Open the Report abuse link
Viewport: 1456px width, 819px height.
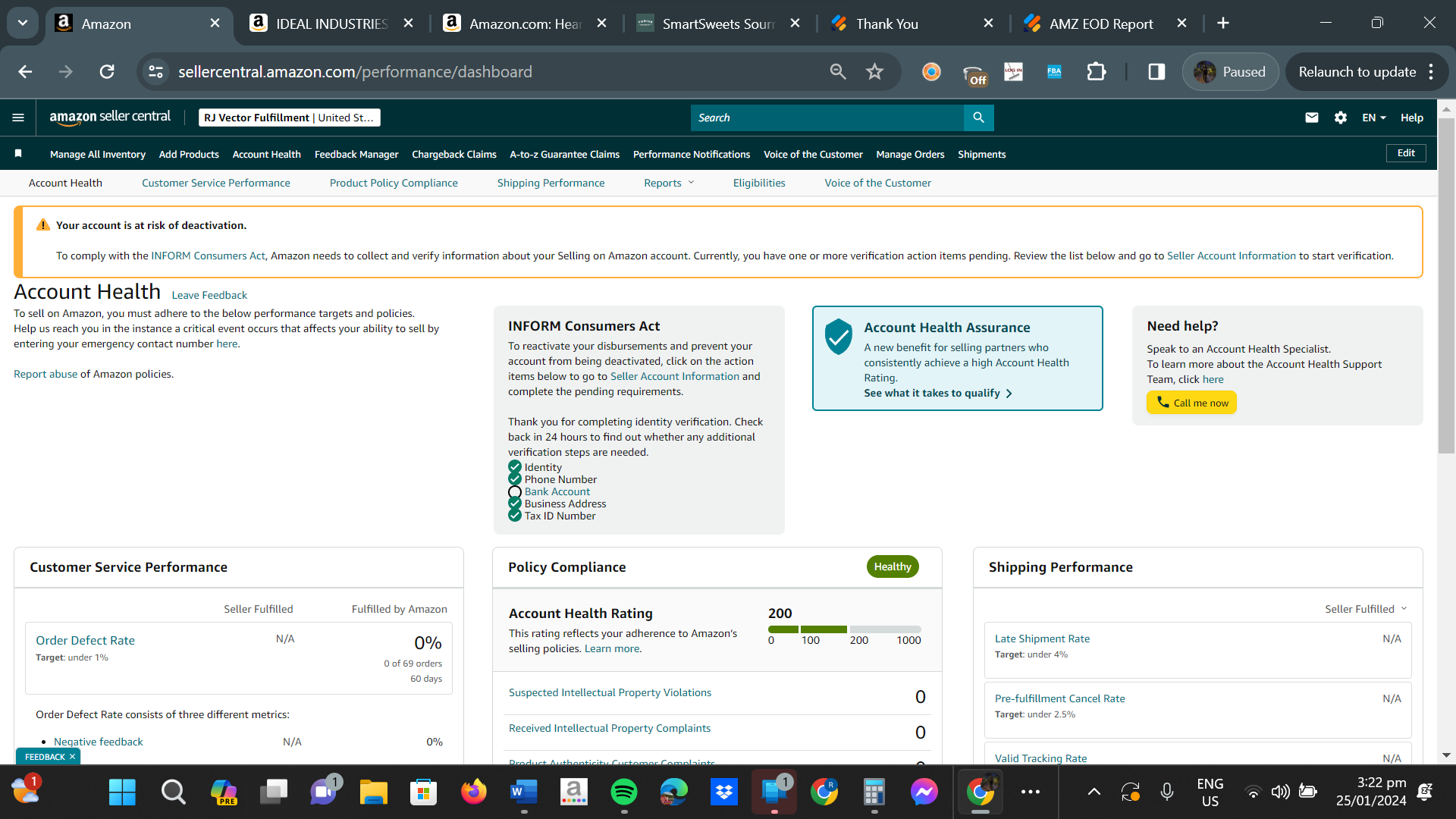[x=45, y=374]
